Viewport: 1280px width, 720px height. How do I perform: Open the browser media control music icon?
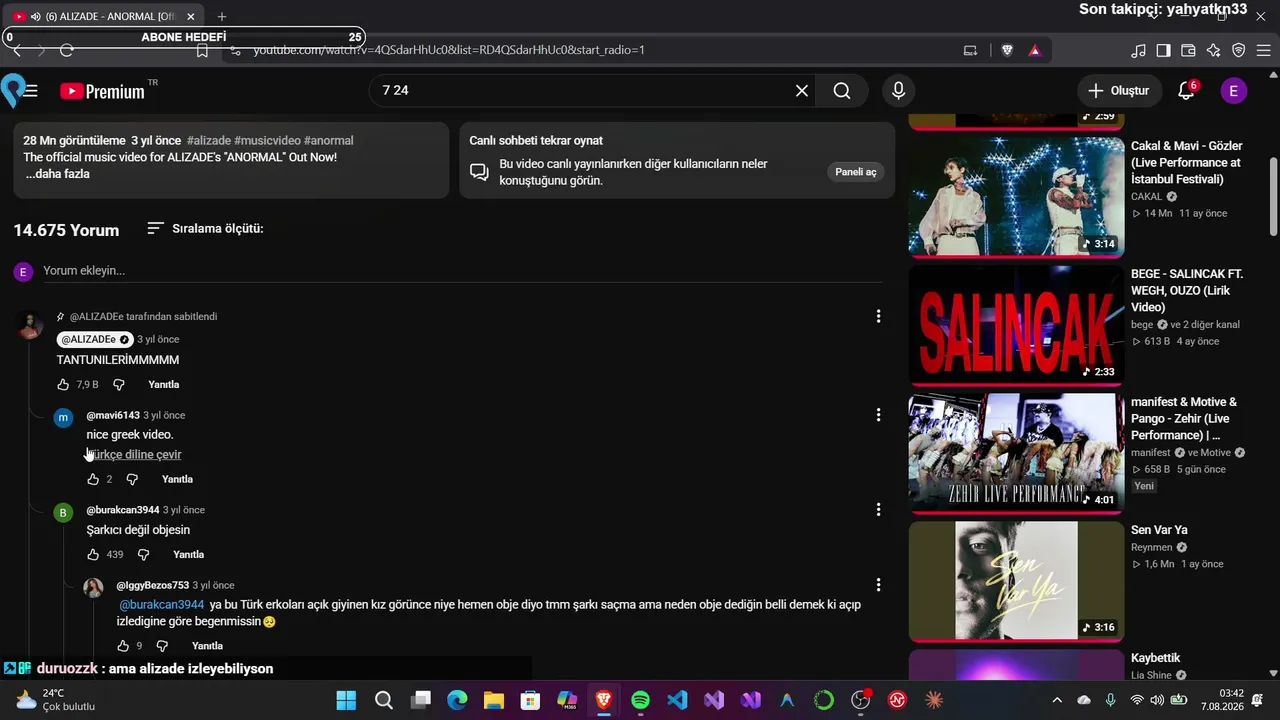1138,50
